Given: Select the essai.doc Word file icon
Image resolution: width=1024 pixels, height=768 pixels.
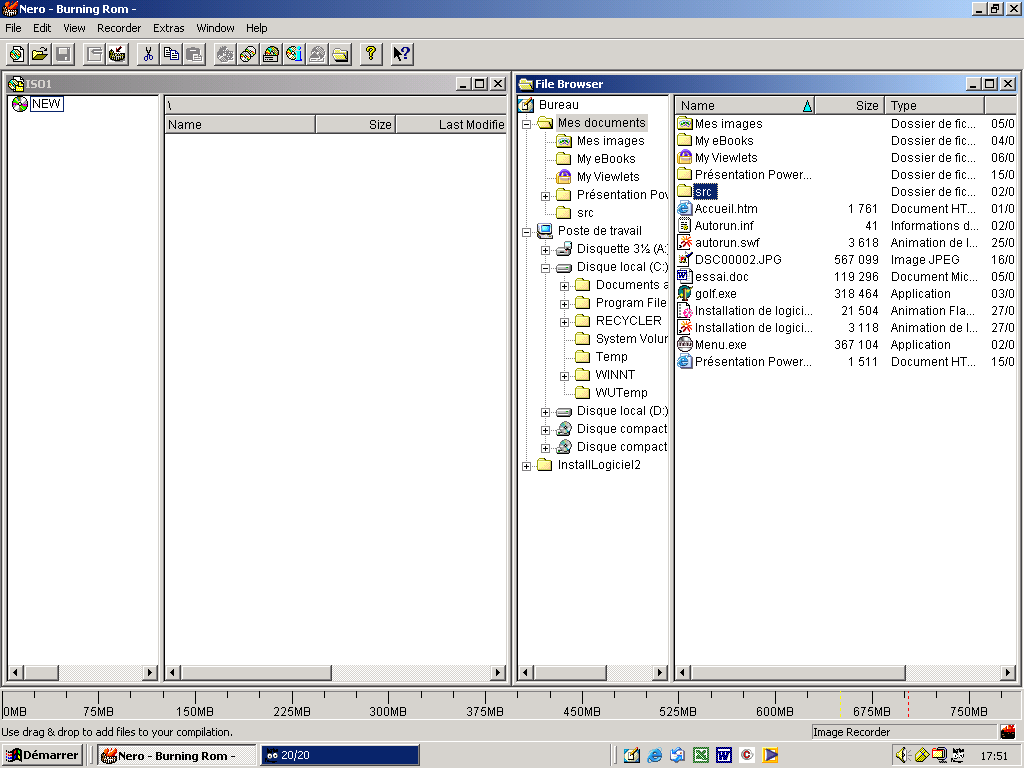Looking at the screenshot, I should point(684,277).
